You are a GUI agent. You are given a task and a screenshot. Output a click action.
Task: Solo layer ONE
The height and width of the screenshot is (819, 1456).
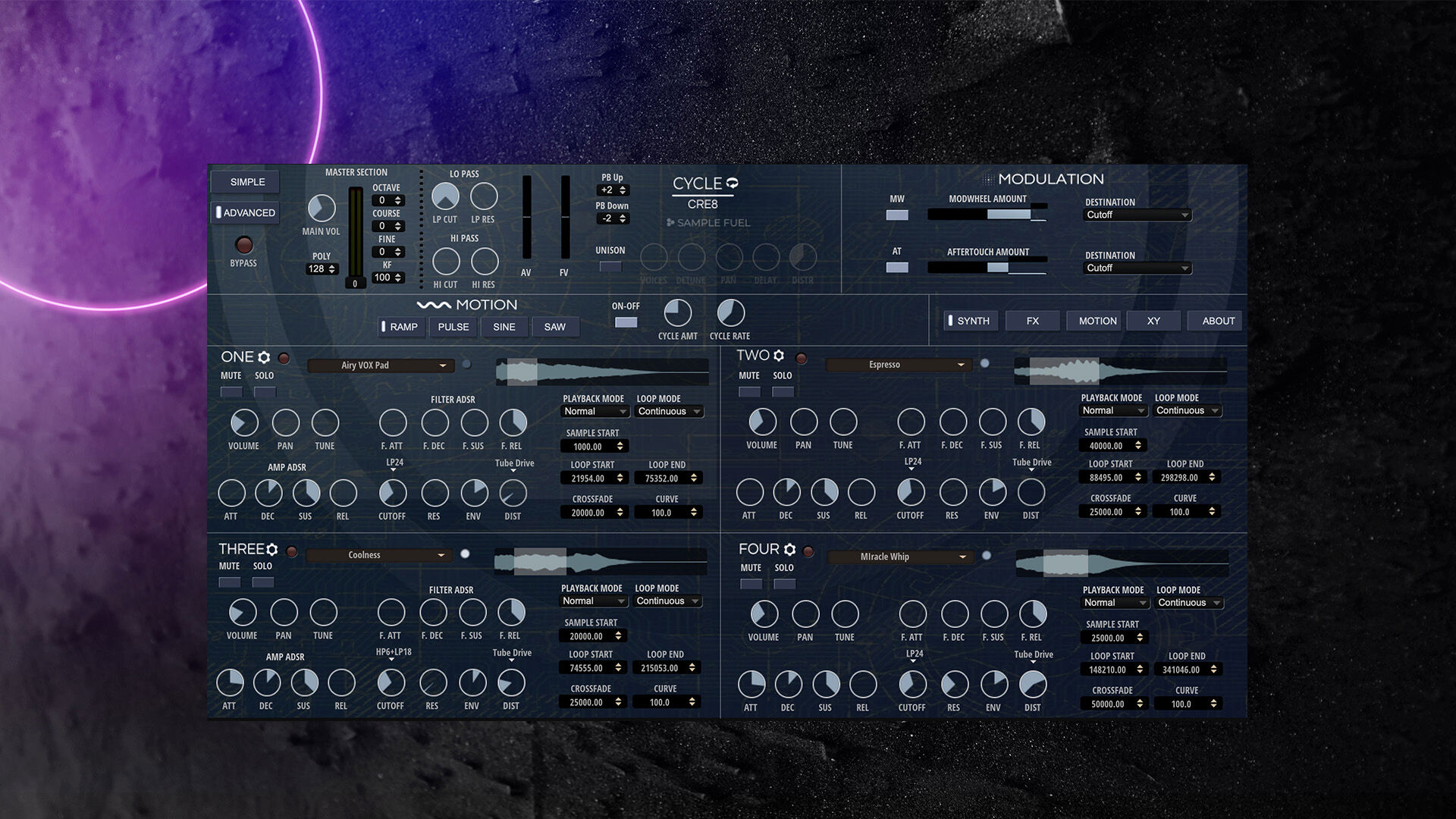point(265,392)
